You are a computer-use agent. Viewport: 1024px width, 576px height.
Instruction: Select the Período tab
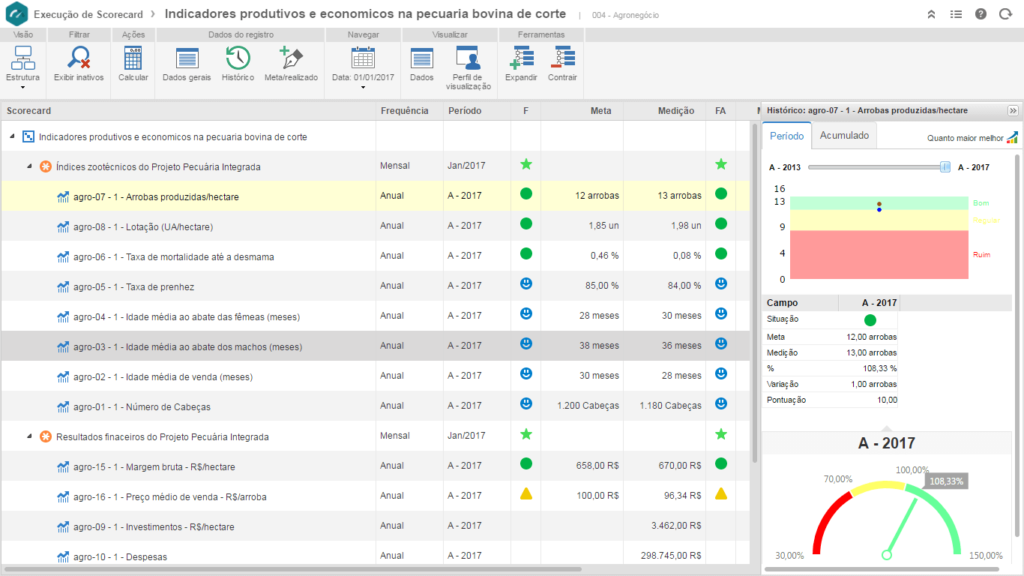[x=785, y=135]
